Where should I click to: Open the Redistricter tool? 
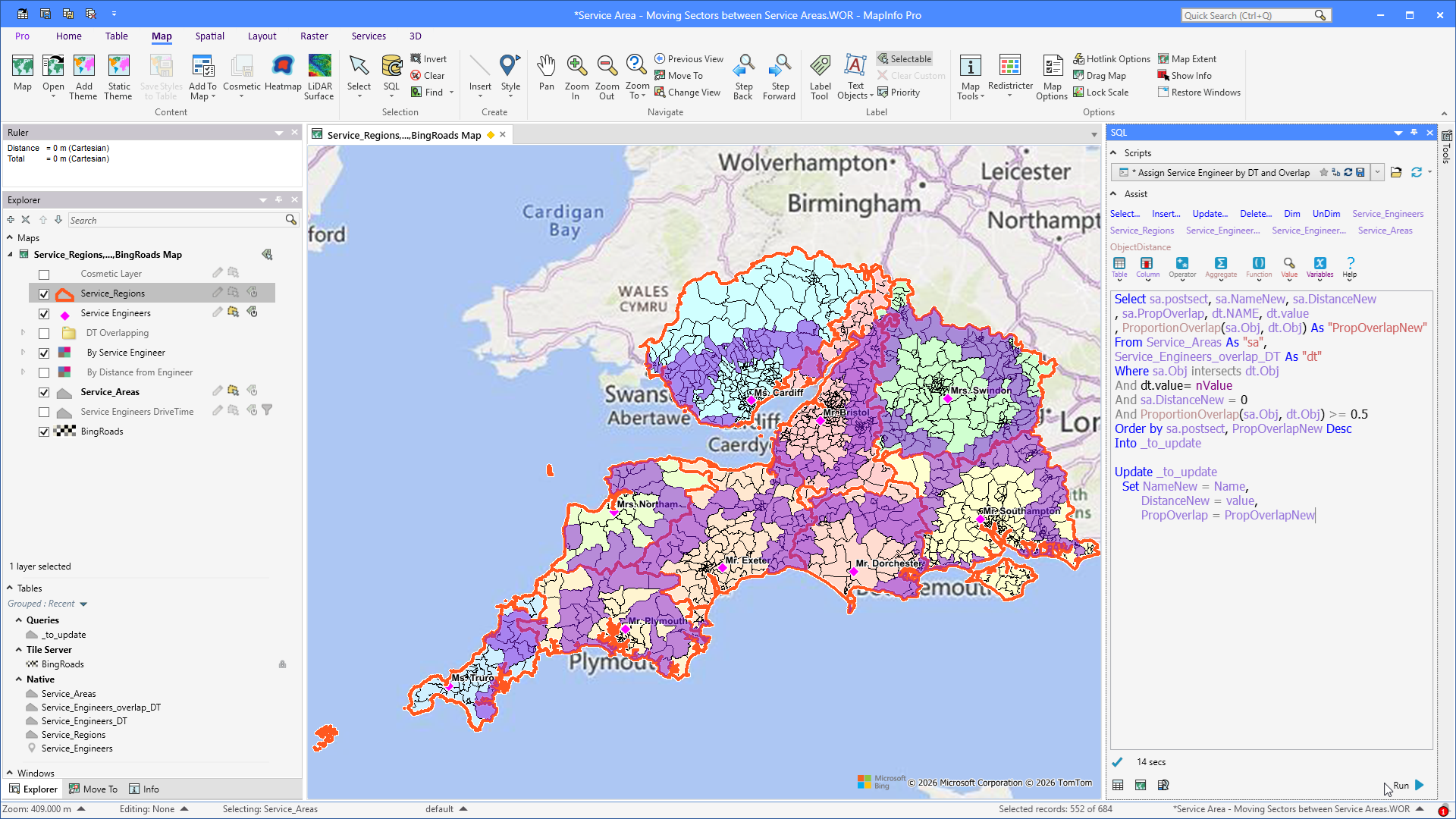(x=1010, y=74)
